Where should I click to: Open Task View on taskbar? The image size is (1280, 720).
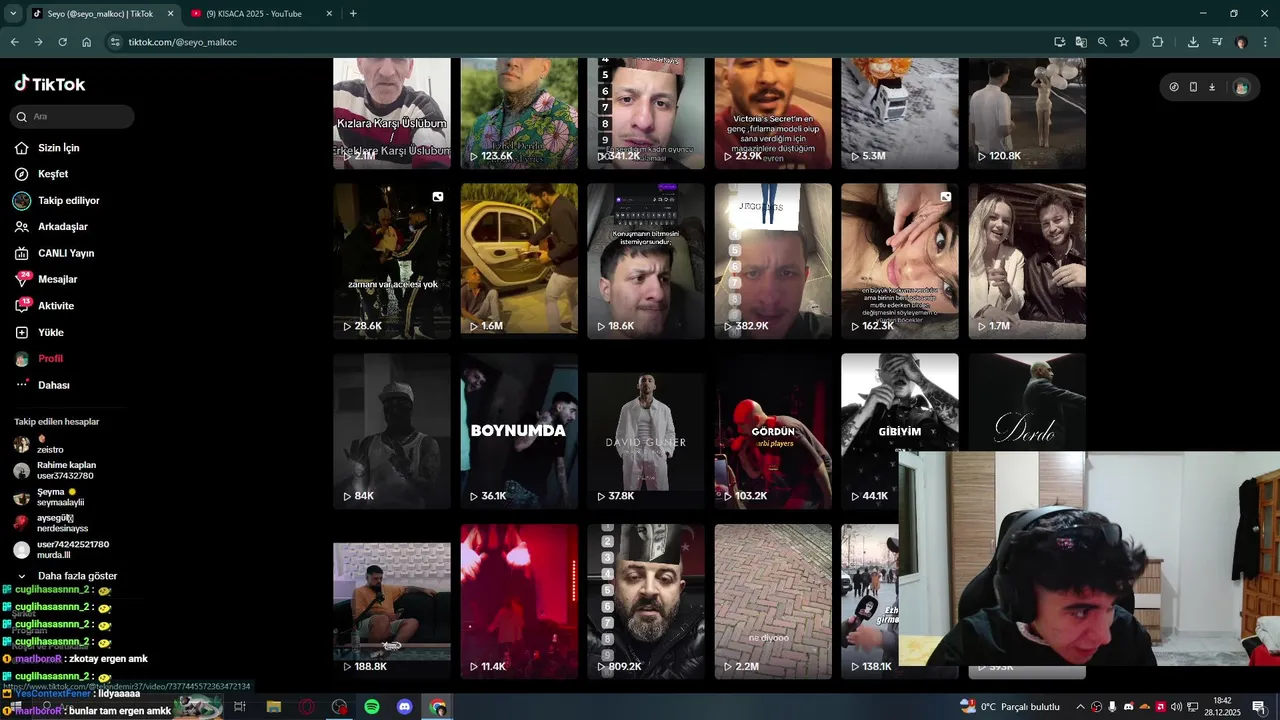tap(240, 707)
